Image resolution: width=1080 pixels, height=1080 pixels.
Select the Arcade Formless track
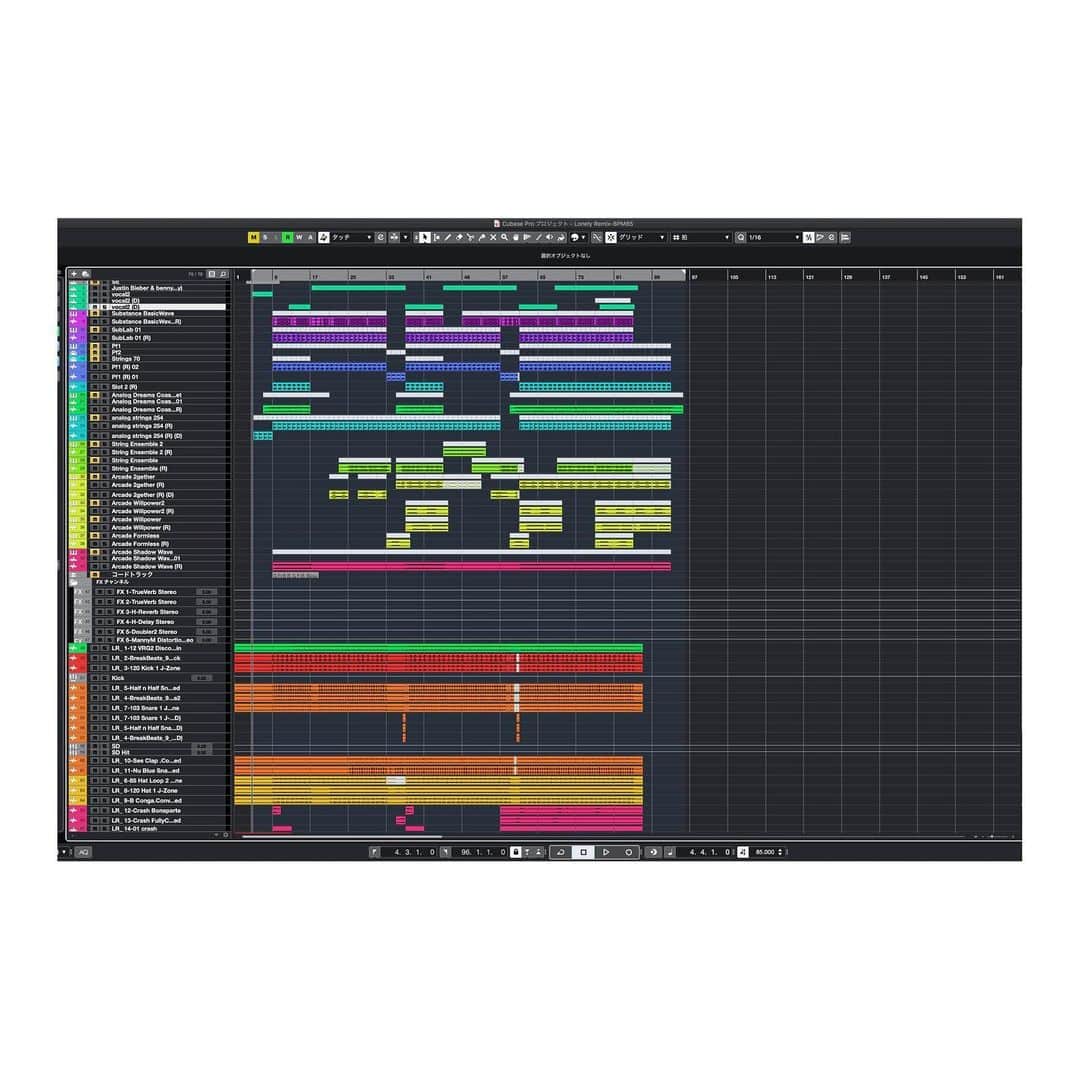coord(148,535)
